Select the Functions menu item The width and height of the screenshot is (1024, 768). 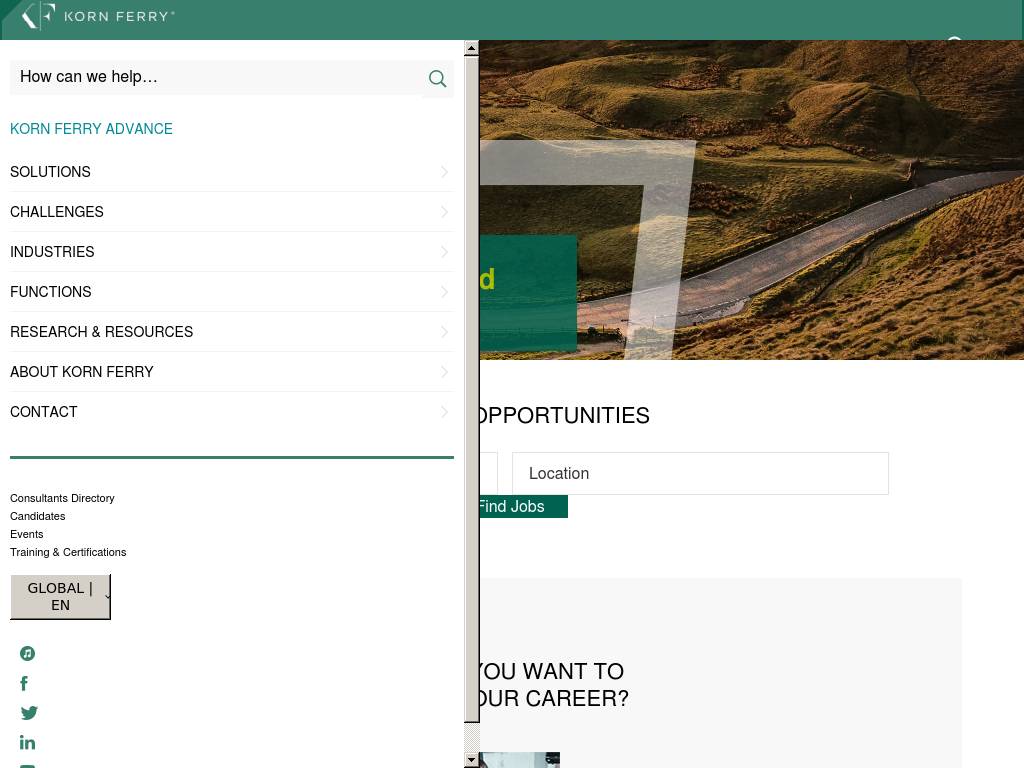(x=51, y=292)
